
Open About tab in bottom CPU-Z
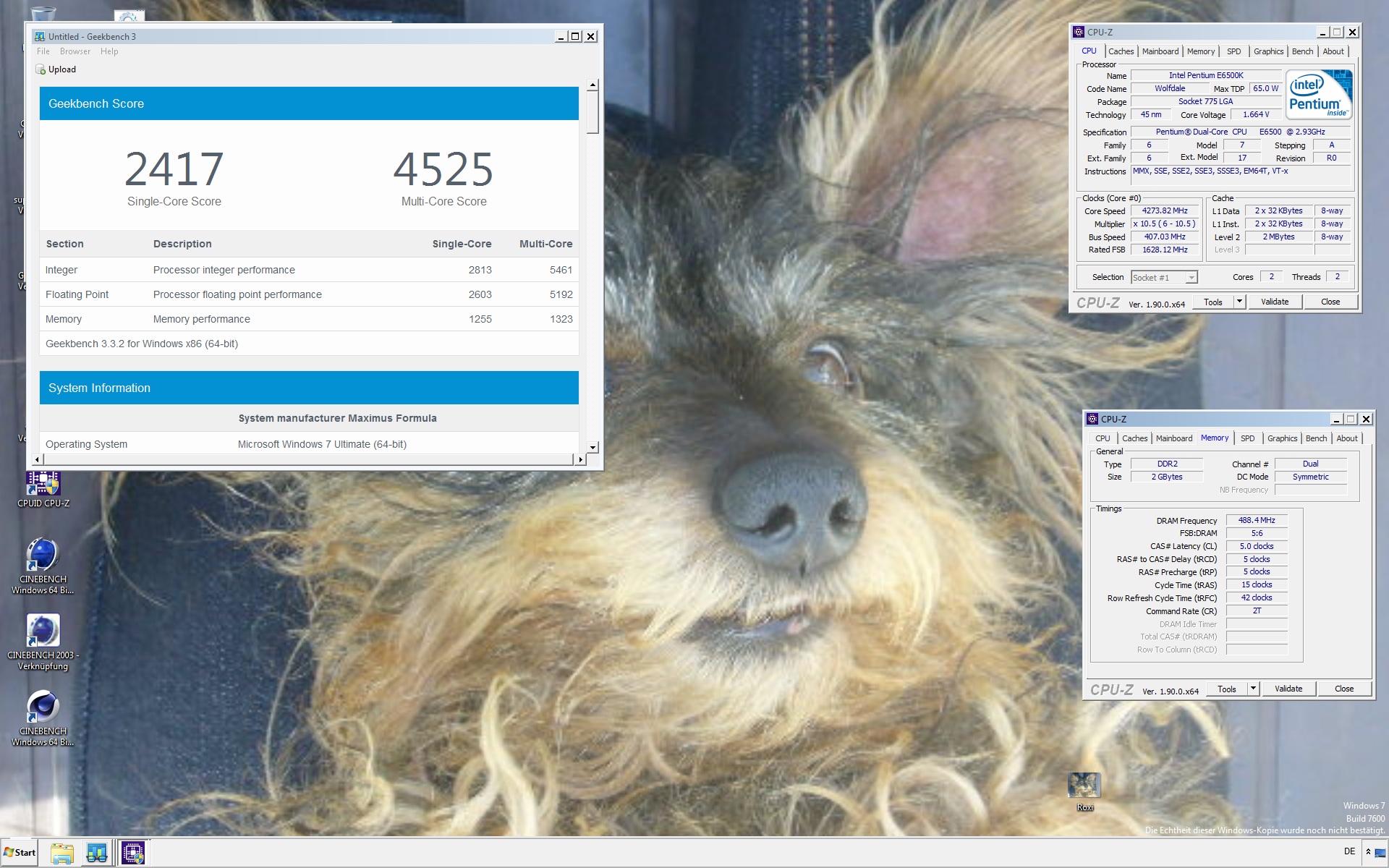pos(1347,438)
